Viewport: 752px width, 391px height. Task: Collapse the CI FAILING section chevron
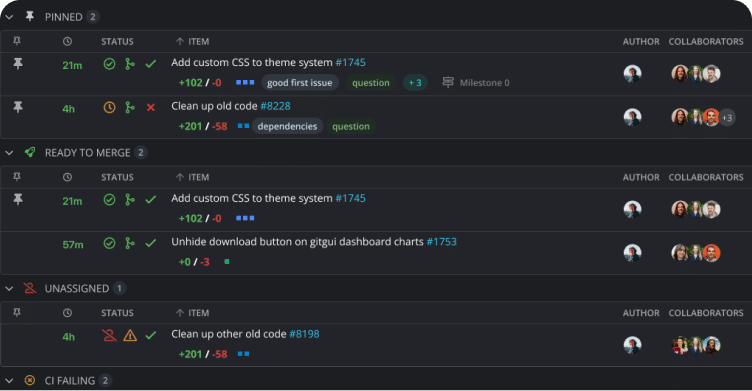(9, 381)
